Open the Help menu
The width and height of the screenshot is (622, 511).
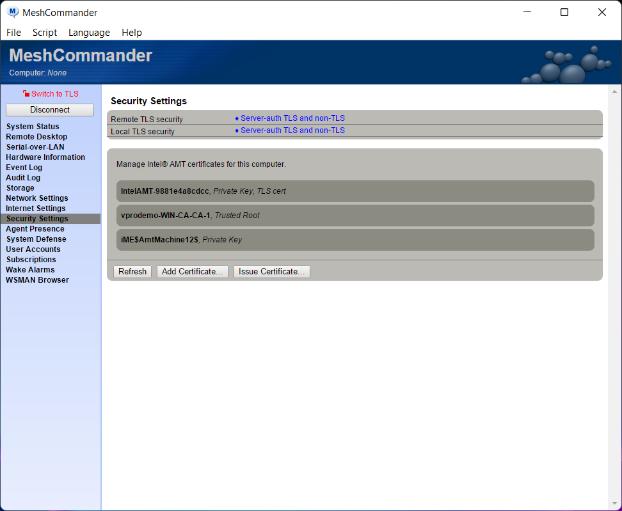(x=131, y=32)
